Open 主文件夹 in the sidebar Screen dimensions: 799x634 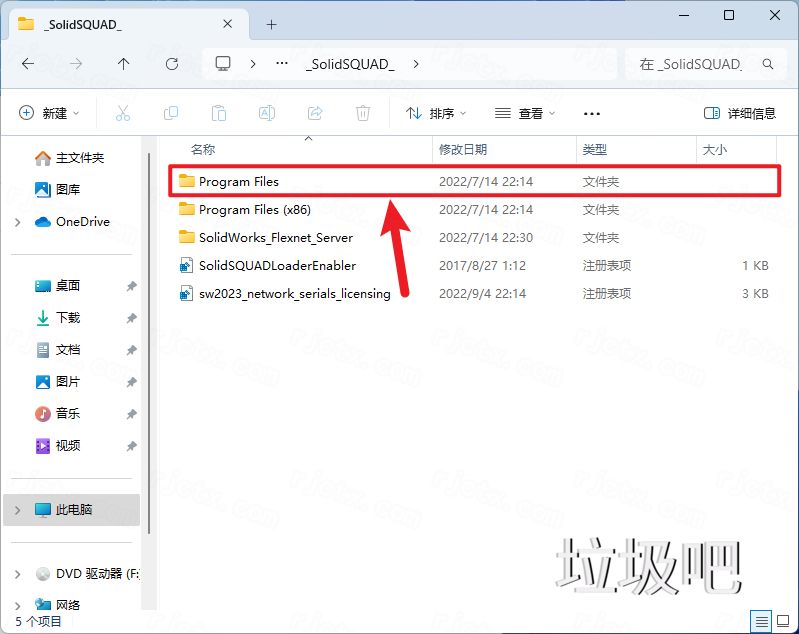tap(69, 158)
